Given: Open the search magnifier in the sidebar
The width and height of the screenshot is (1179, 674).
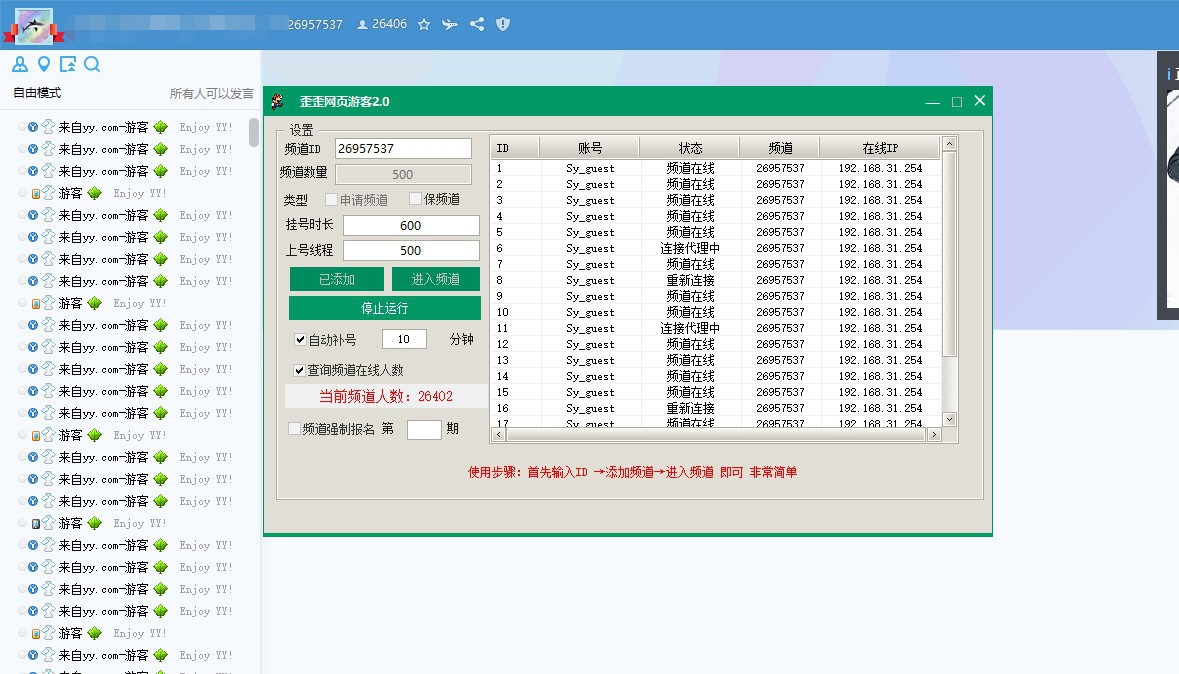Looking at the screenshot, I should [92, 65].
